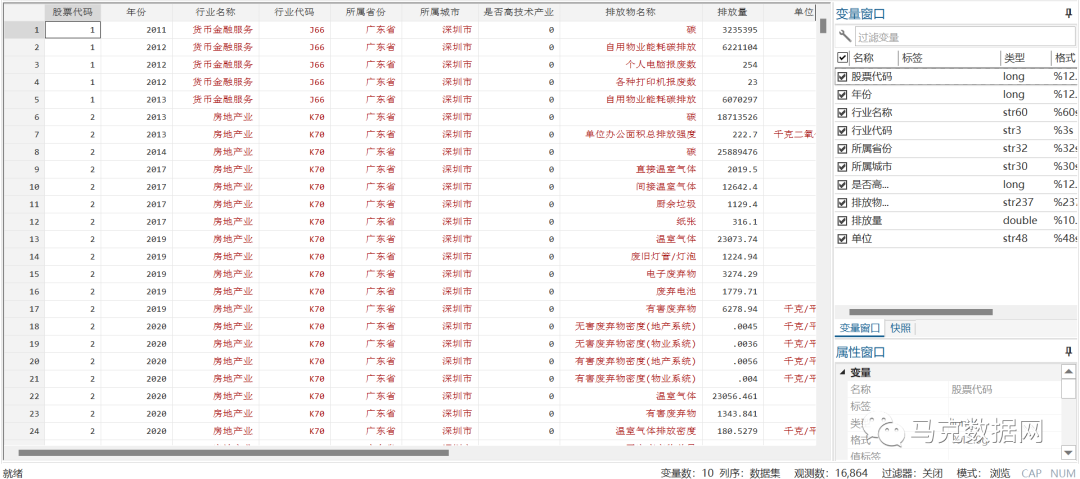The width and height of the screenshot is (1080, 479).
Task: Uncheck the 所属省份 variable checkbox
Action: [842, 148]
